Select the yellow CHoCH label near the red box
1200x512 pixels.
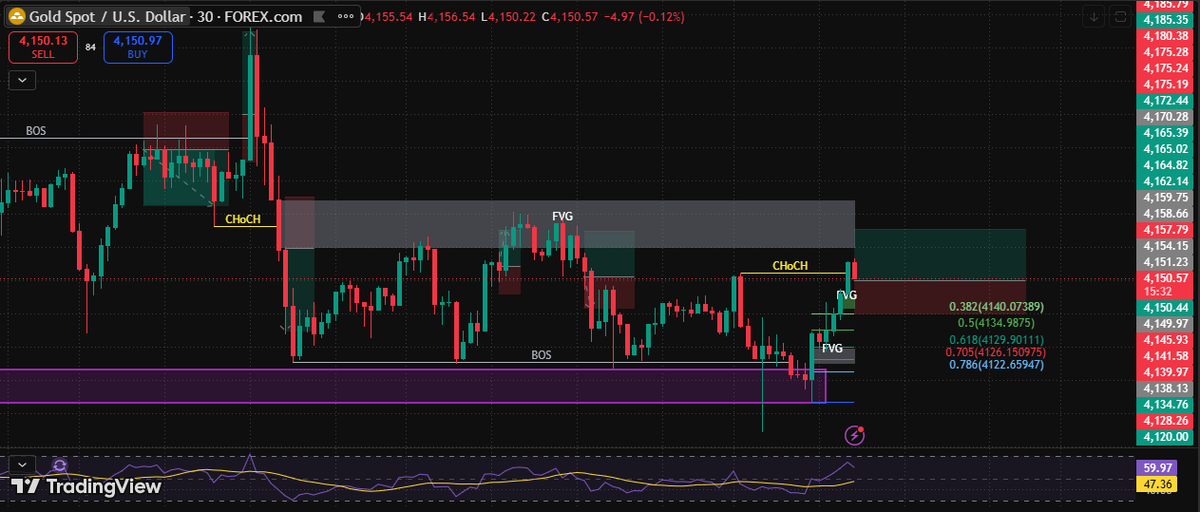click(244, 218)
